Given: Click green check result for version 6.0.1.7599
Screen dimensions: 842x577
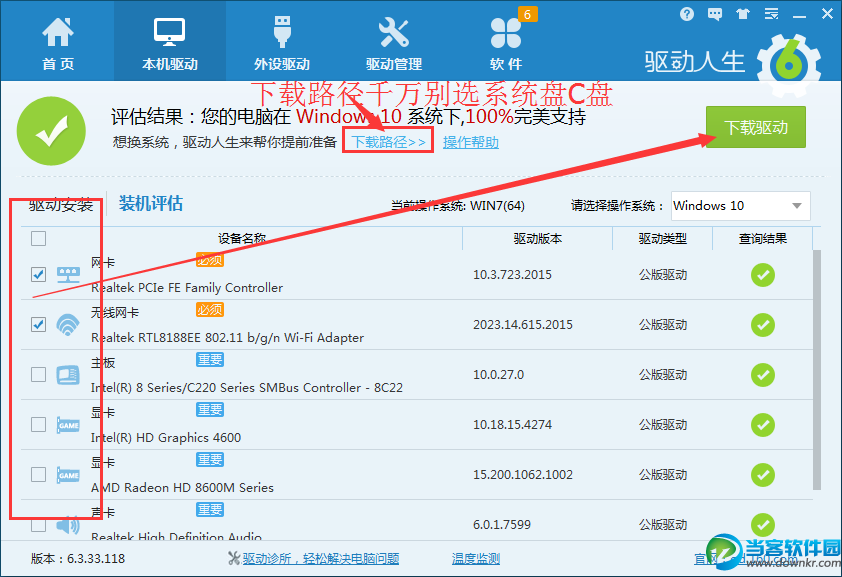Looking at the screenshot, I should click(x=763, y=524).
